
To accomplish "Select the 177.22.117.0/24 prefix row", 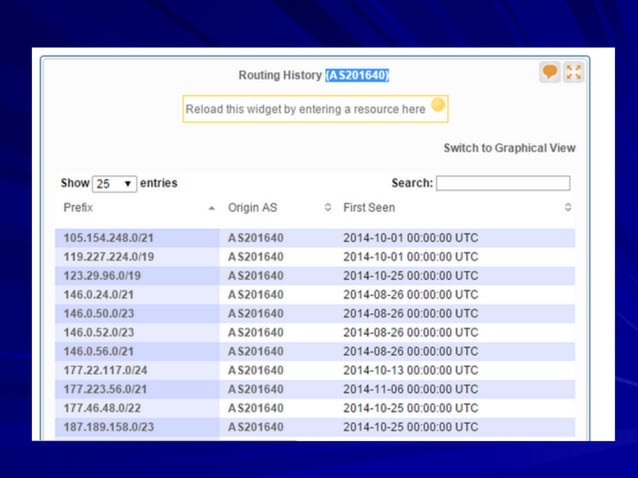I will tap(105, 370).
